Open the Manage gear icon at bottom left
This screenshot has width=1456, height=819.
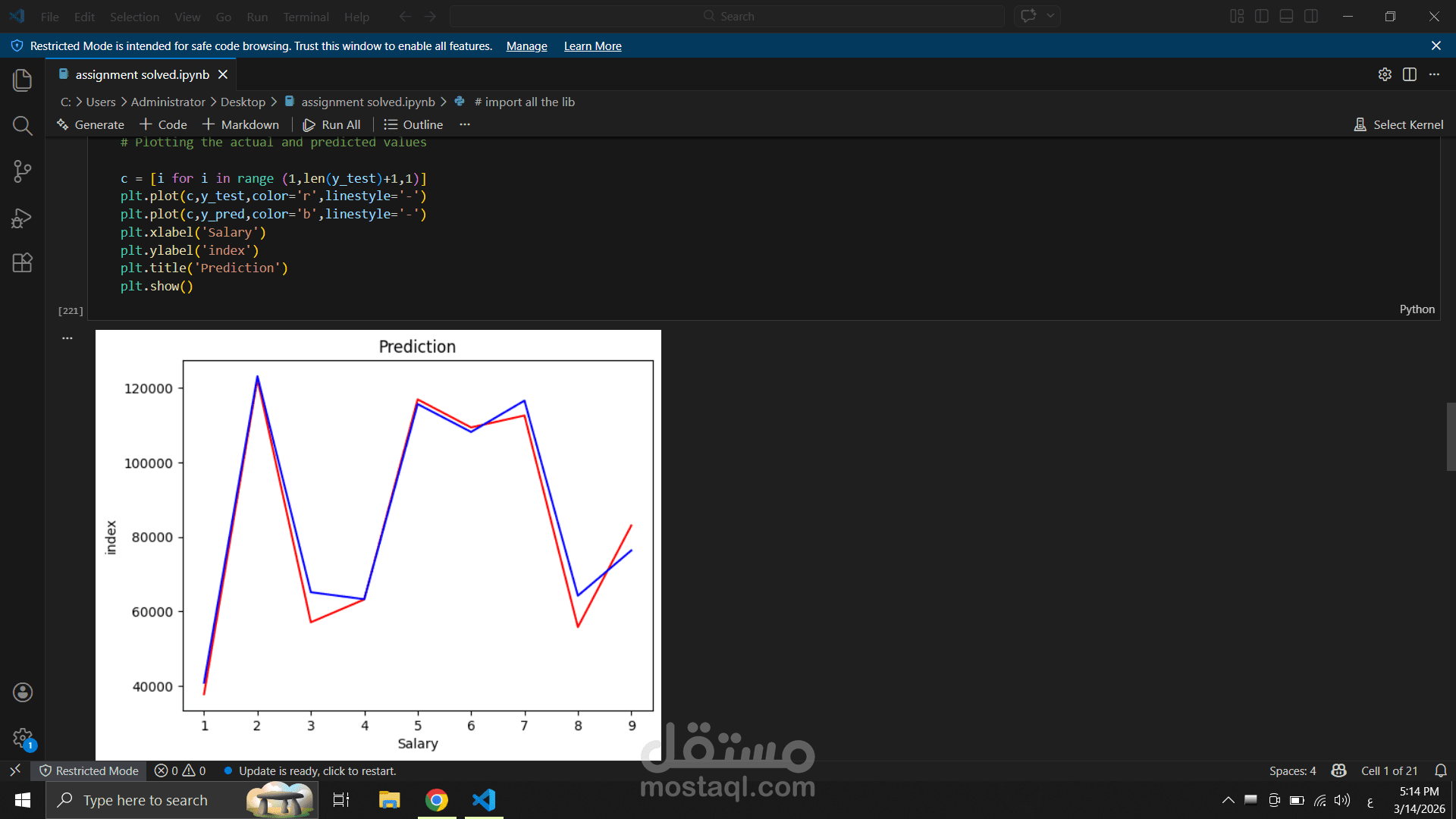pos(22,738)
